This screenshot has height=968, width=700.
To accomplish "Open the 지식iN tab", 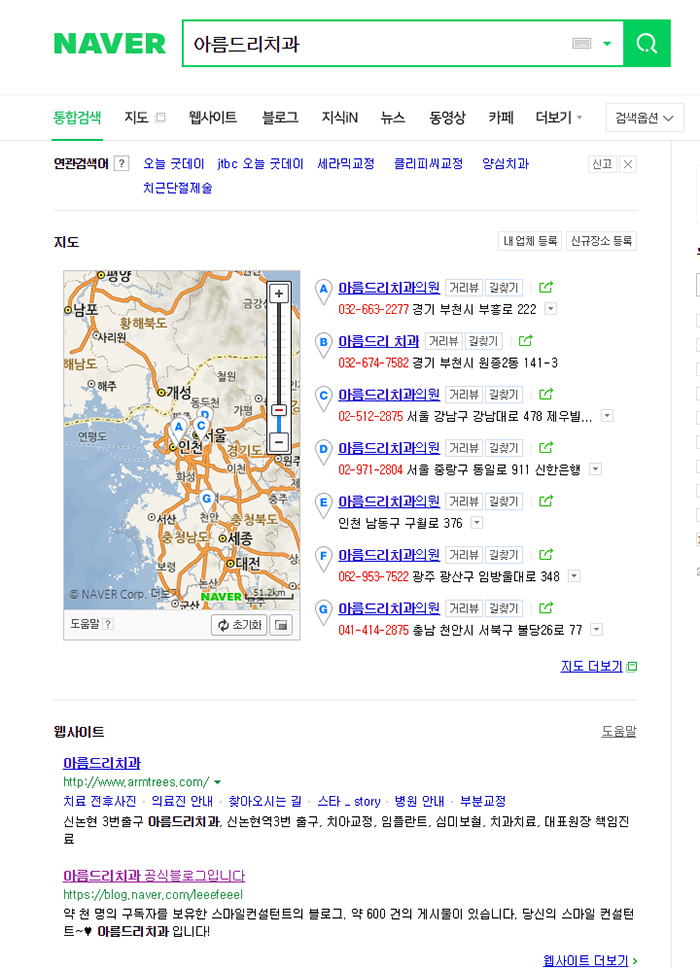I will 340,117.
